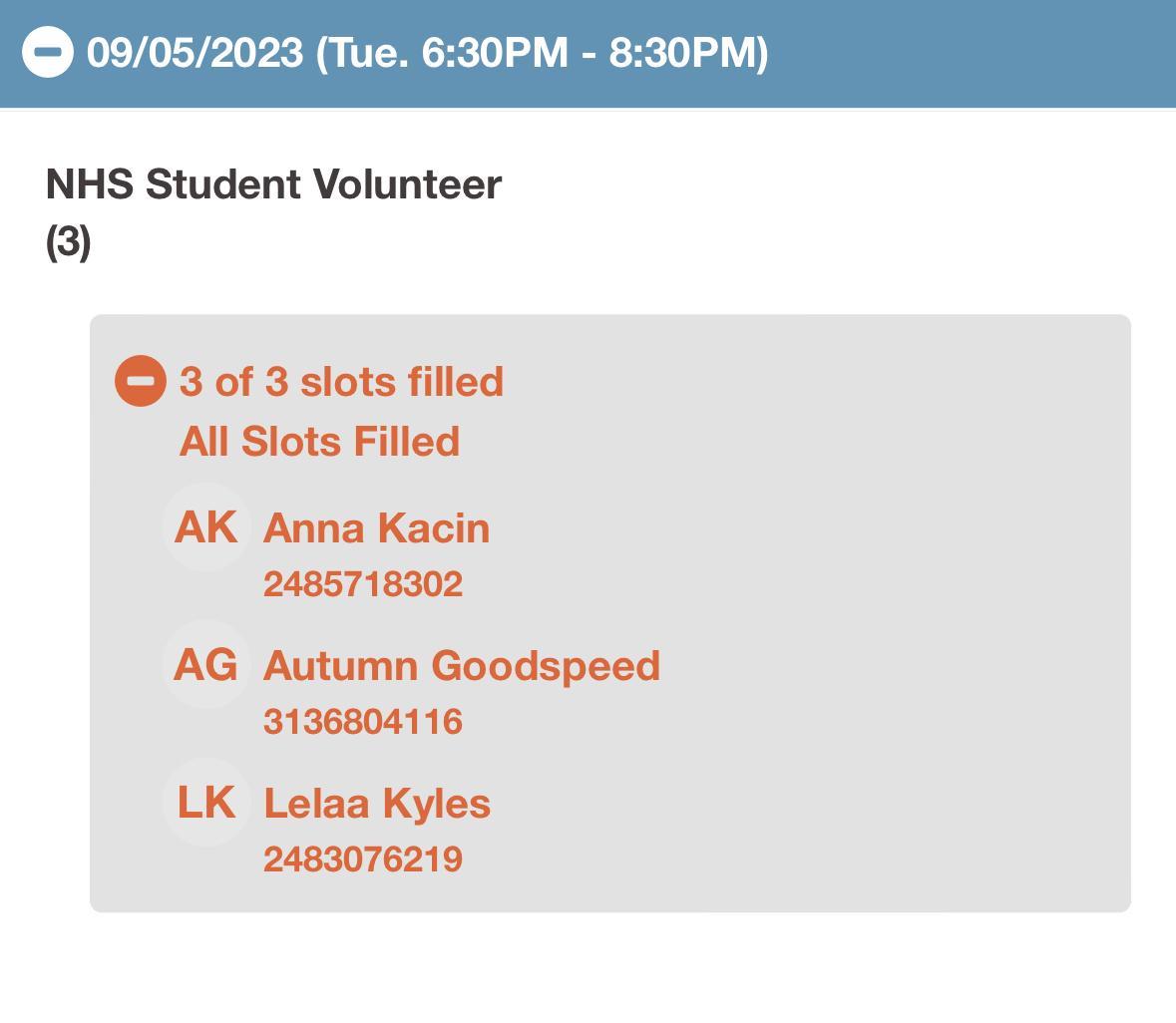The image size is (1176, 1023).
Task: Click the 'All Slots Filled' status text
Action: [319, 442]
